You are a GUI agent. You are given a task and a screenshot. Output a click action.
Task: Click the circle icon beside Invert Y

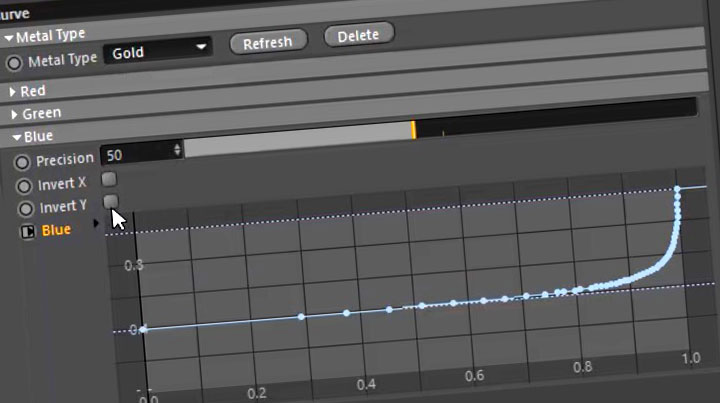23,209
